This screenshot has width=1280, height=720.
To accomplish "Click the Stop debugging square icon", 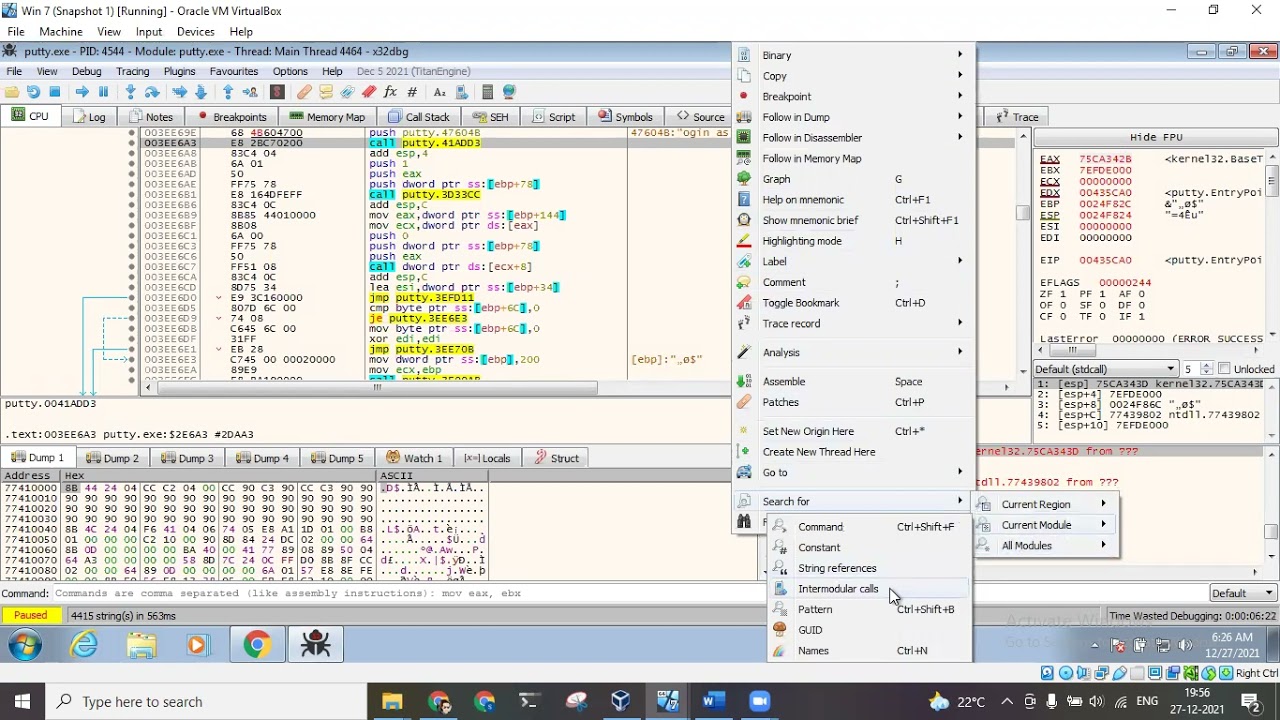I will click(x=55, y=92).
